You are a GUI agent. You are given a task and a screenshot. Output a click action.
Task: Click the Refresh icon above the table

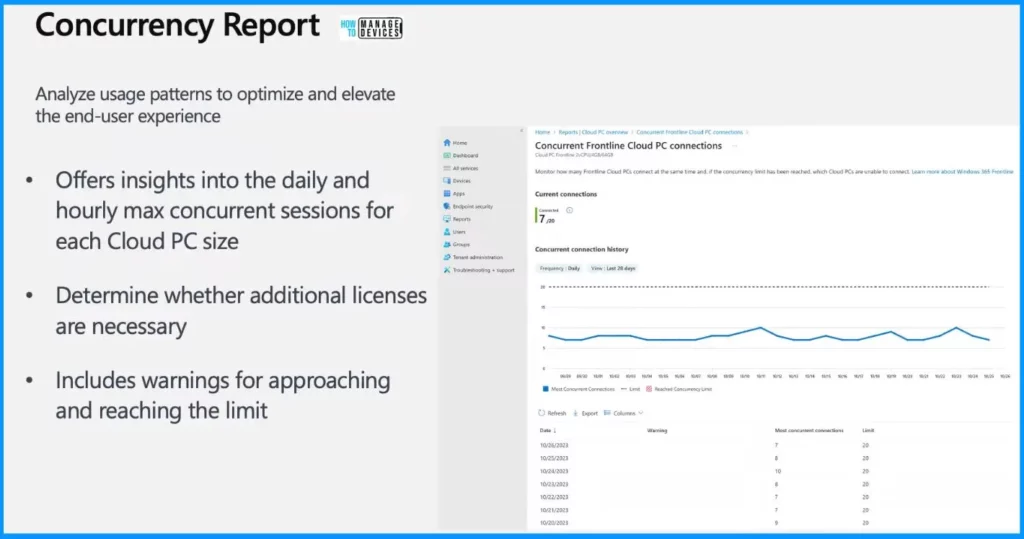(541, 413)
